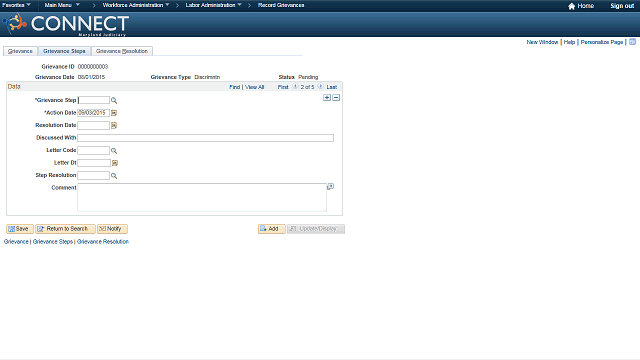Jump to First row link
The height and width of the screenshot is (360, 640).
point(283,87)
